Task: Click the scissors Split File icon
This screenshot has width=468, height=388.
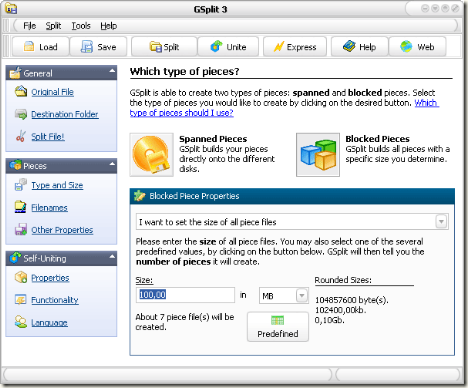Action: click(x=21, y=136)
